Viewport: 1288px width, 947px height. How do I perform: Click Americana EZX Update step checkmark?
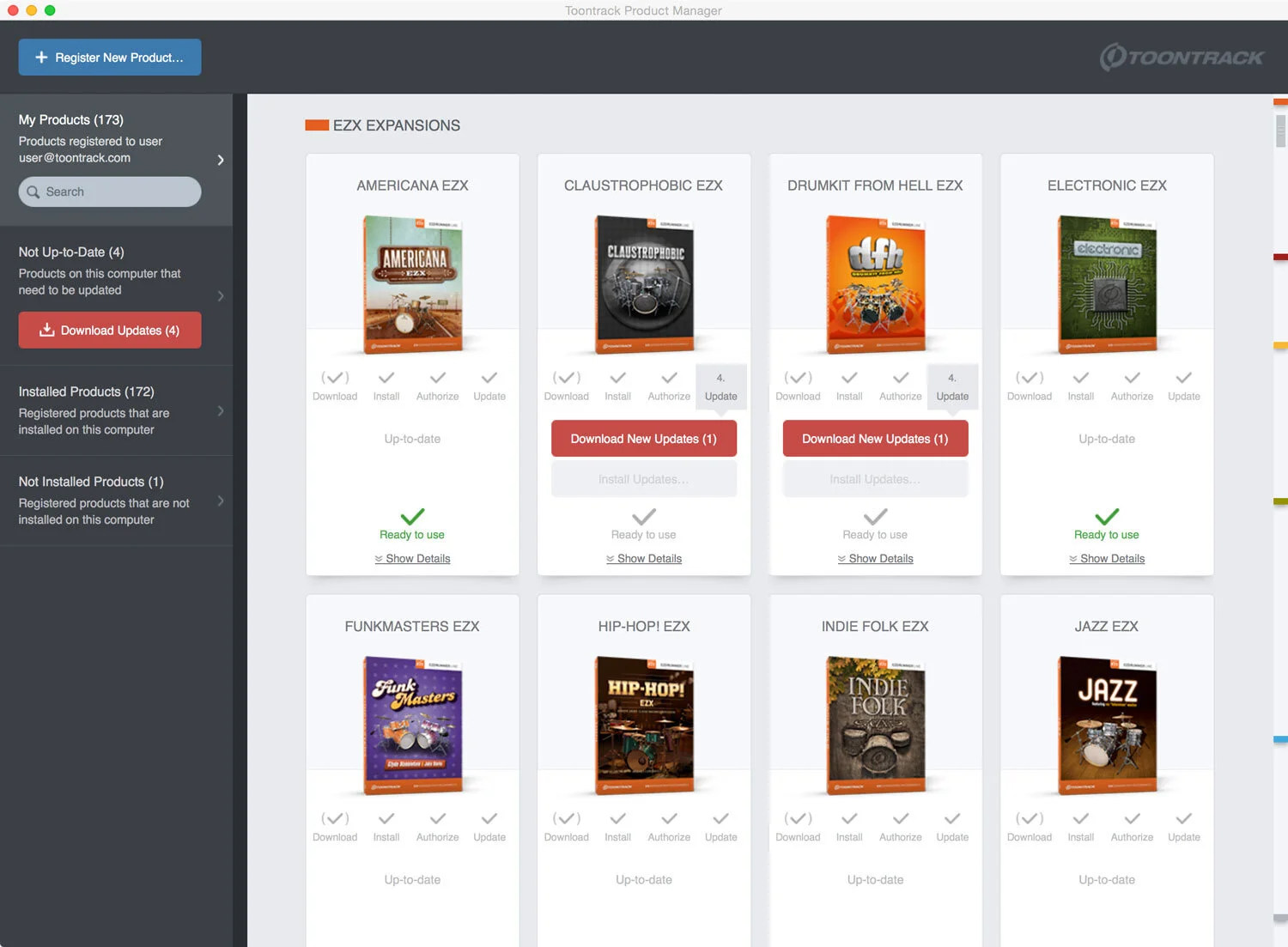[x=489, y=378]
